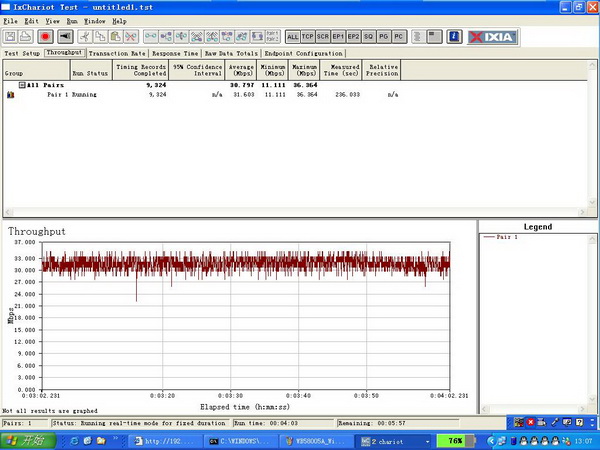The height and width of the screenshot is (450, 600).
Task: Switch to the Transaction Rate tab
Action: (x=117, y=53)
